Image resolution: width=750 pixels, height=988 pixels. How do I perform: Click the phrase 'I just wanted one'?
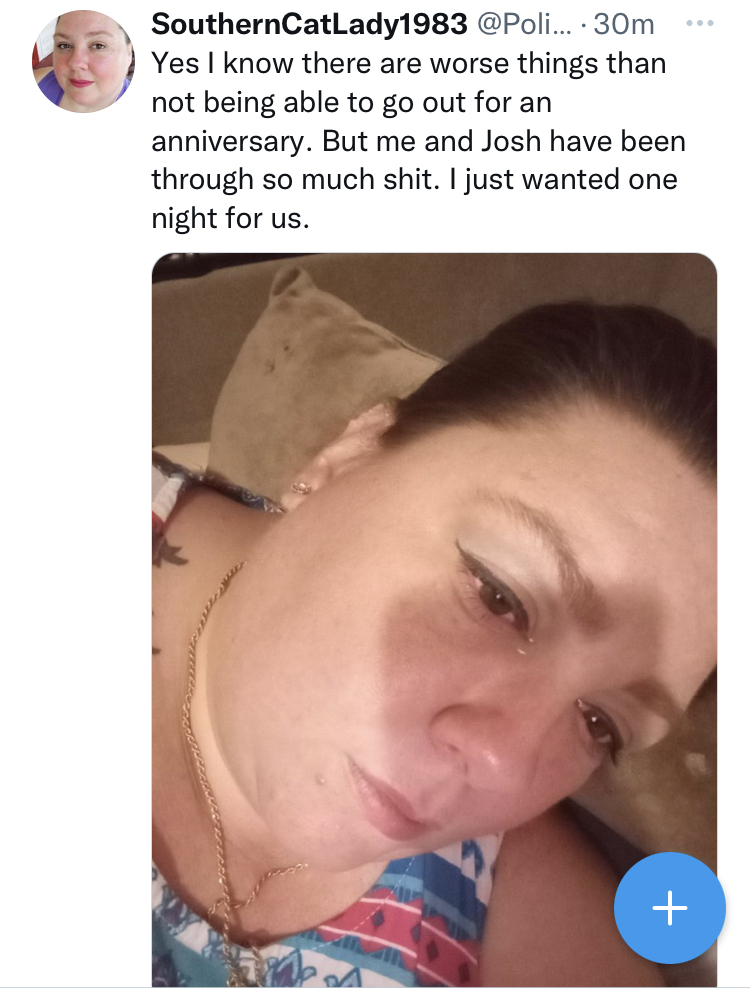pyautogui.click(x=563, y=180)
